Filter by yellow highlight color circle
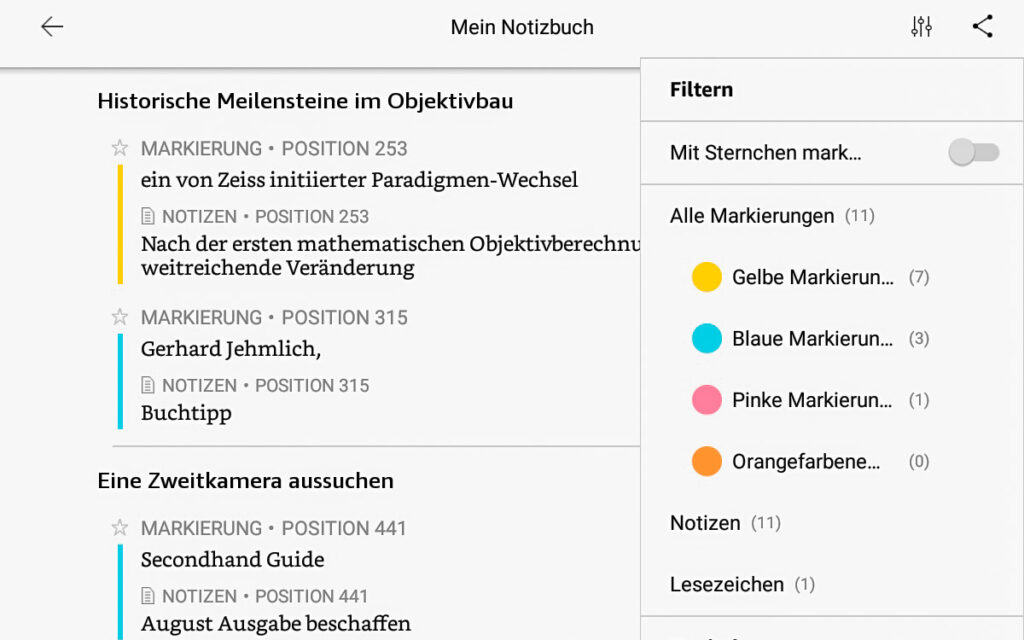 (707, 277)
